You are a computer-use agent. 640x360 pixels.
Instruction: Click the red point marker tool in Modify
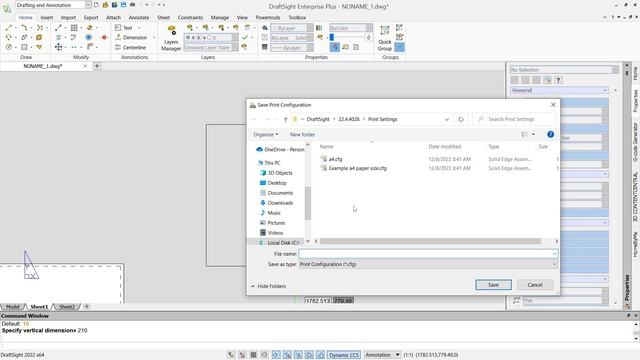pos(104,38)
